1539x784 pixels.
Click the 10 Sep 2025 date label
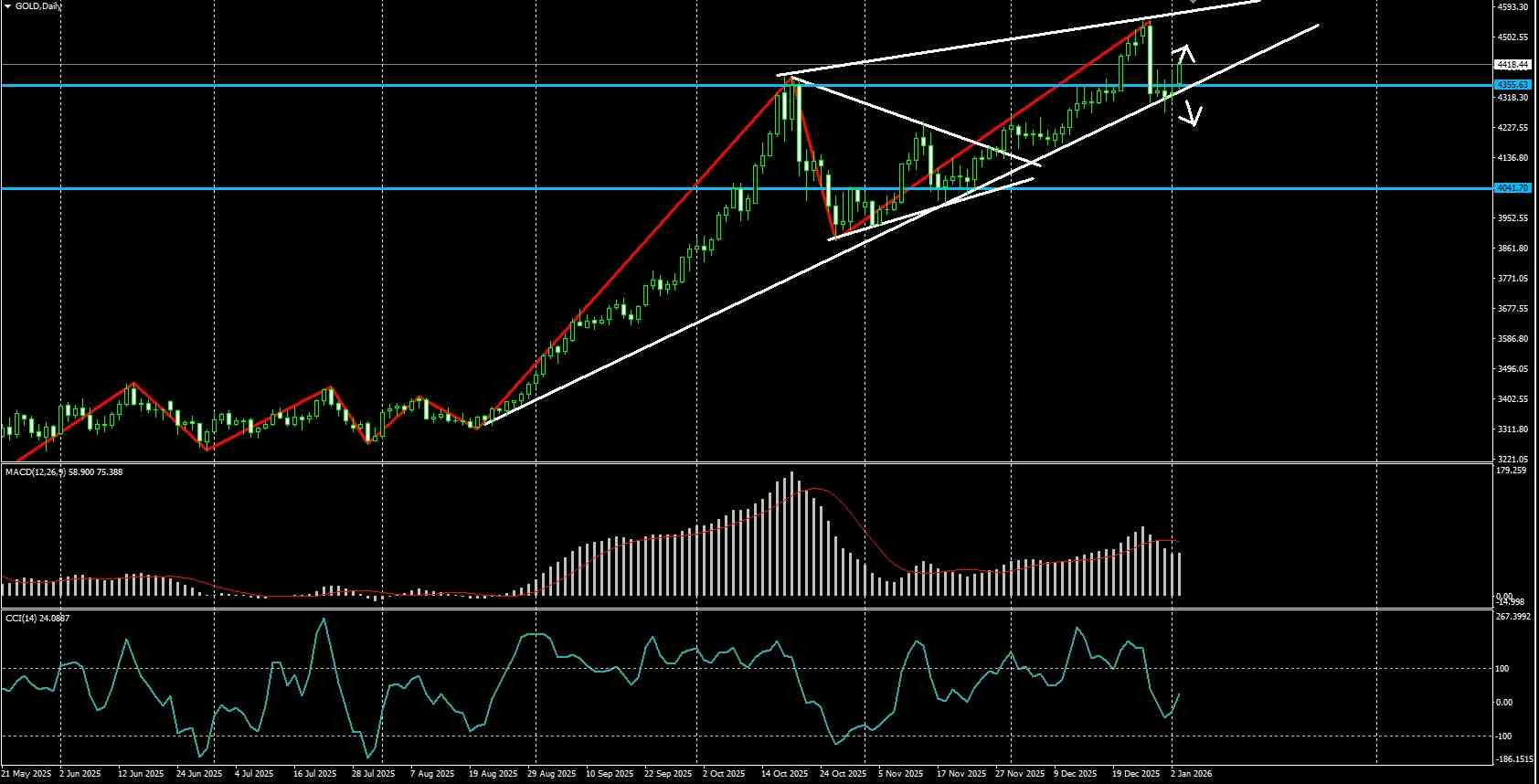610,774
